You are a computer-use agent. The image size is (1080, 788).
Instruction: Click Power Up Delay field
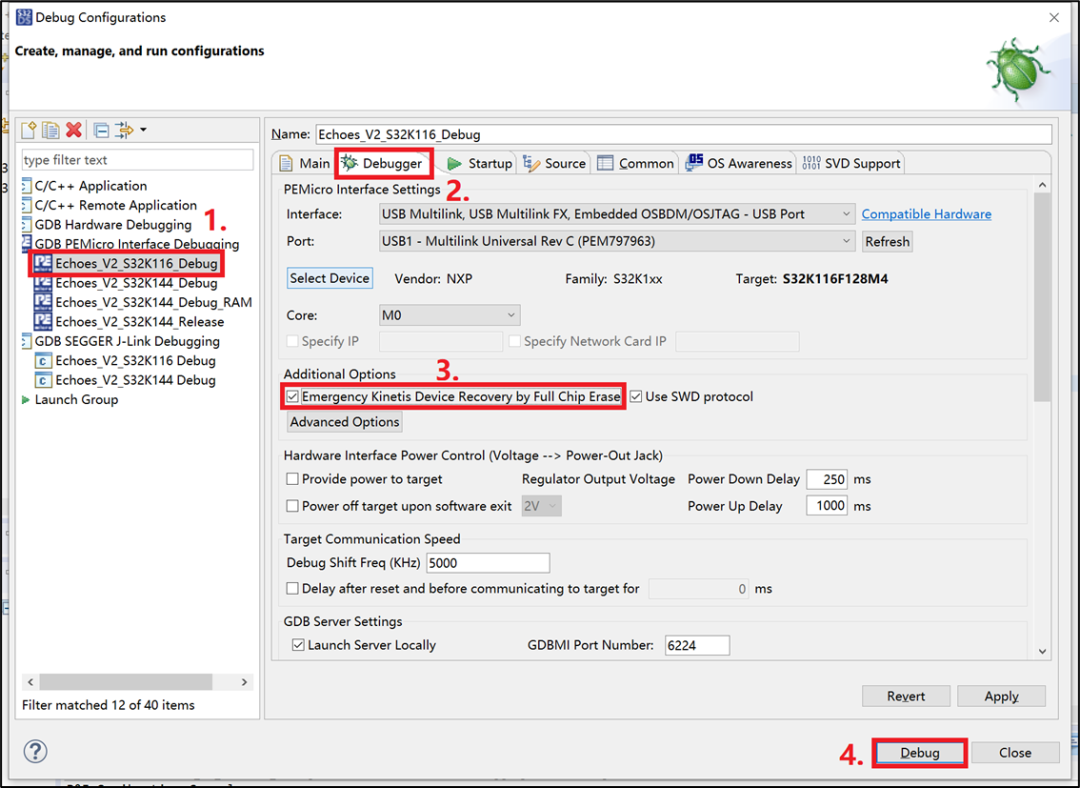pyautogui.click(x=827, y=506)
